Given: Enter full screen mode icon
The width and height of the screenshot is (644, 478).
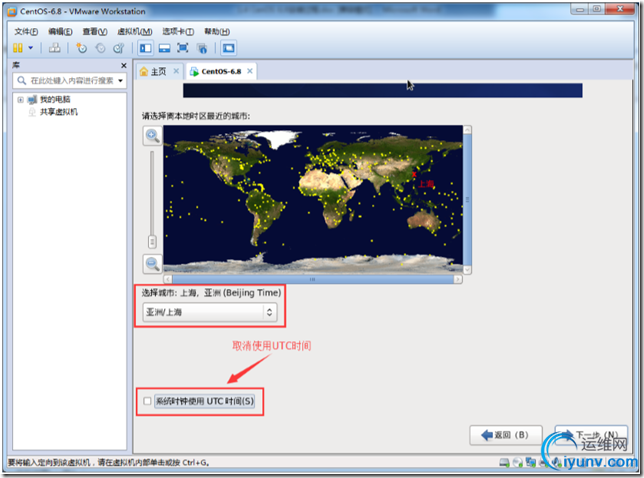Looking at the screenshot, I should (183, 48).
